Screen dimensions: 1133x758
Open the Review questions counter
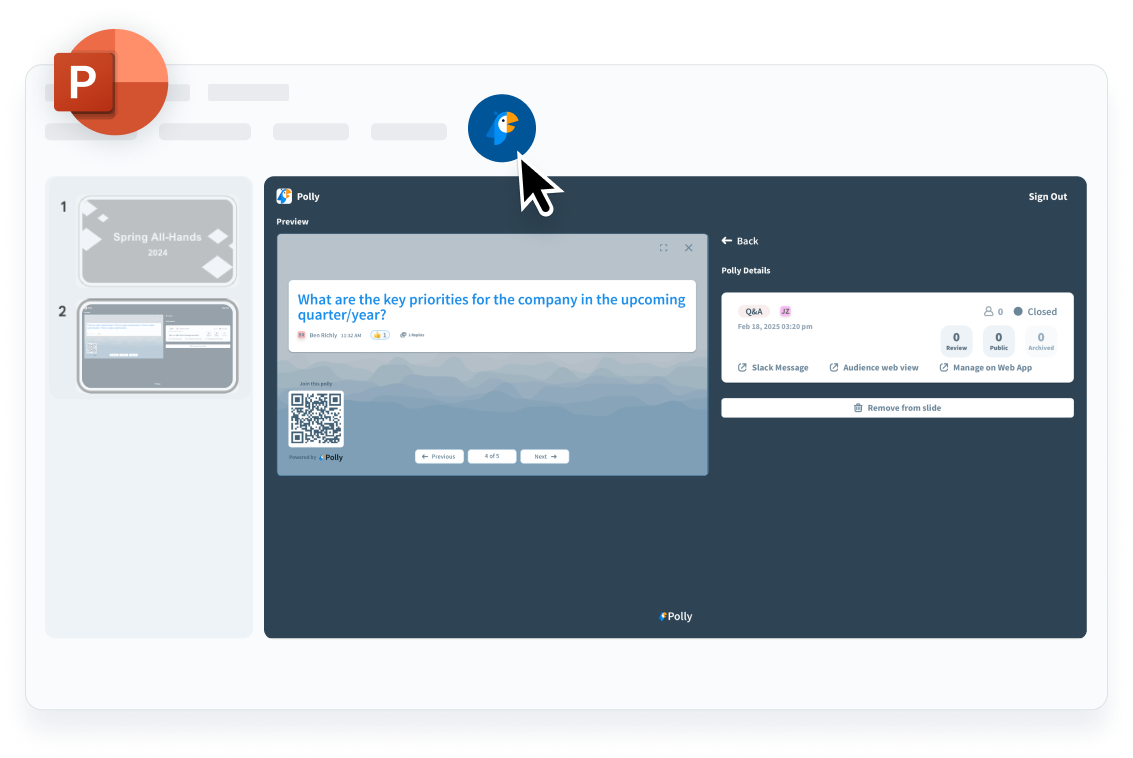(x=956, y=341)
